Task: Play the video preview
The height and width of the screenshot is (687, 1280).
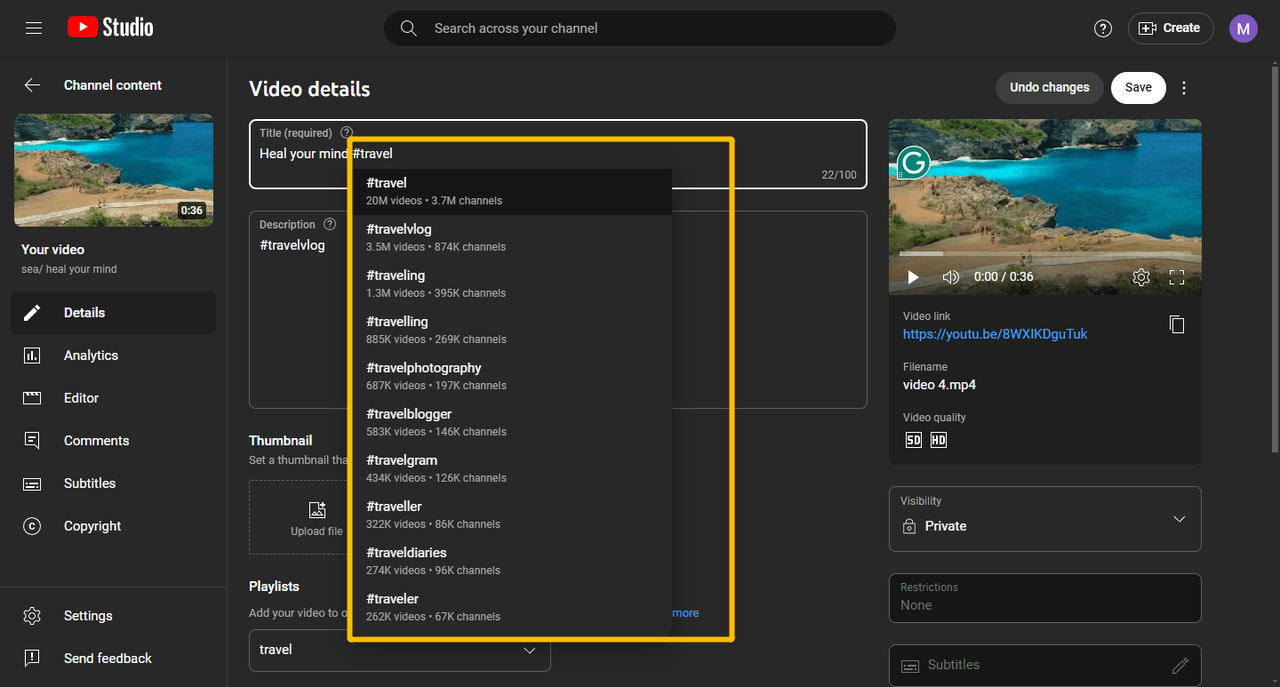Action: [912, 277]
